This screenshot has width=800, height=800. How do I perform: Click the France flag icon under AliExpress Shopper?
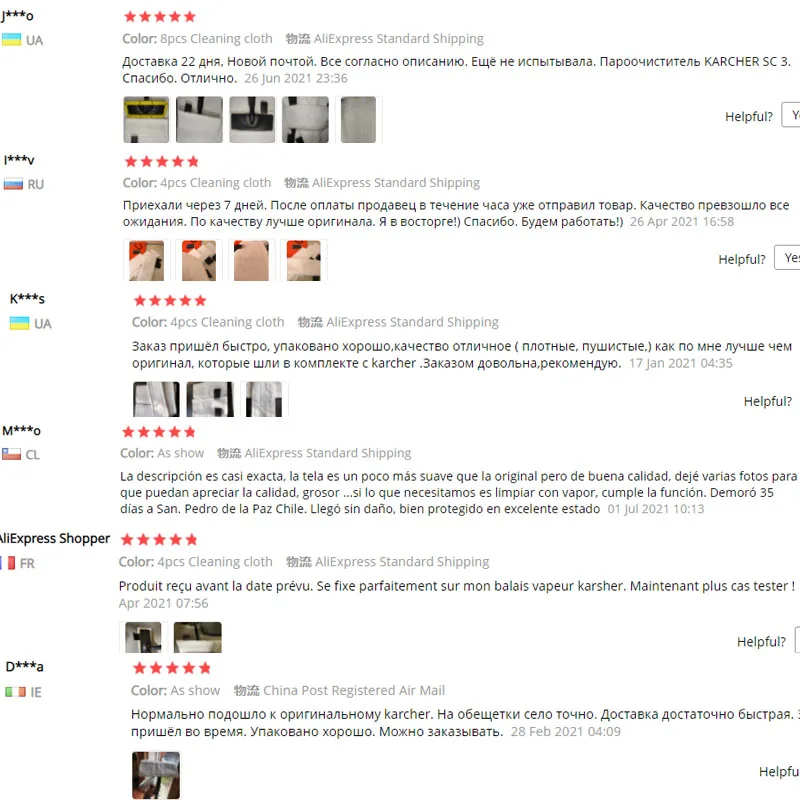click(x=7, y=563)
